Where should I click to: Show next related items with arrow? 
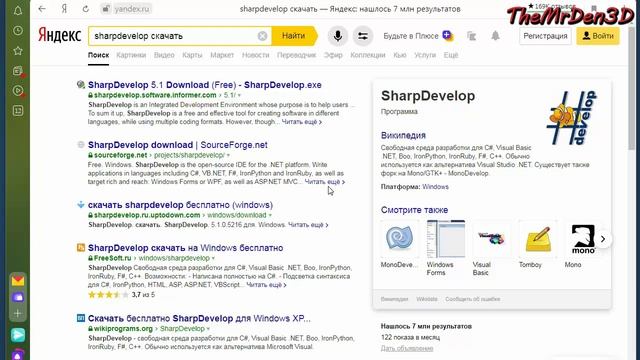click(x=603, y=239)
